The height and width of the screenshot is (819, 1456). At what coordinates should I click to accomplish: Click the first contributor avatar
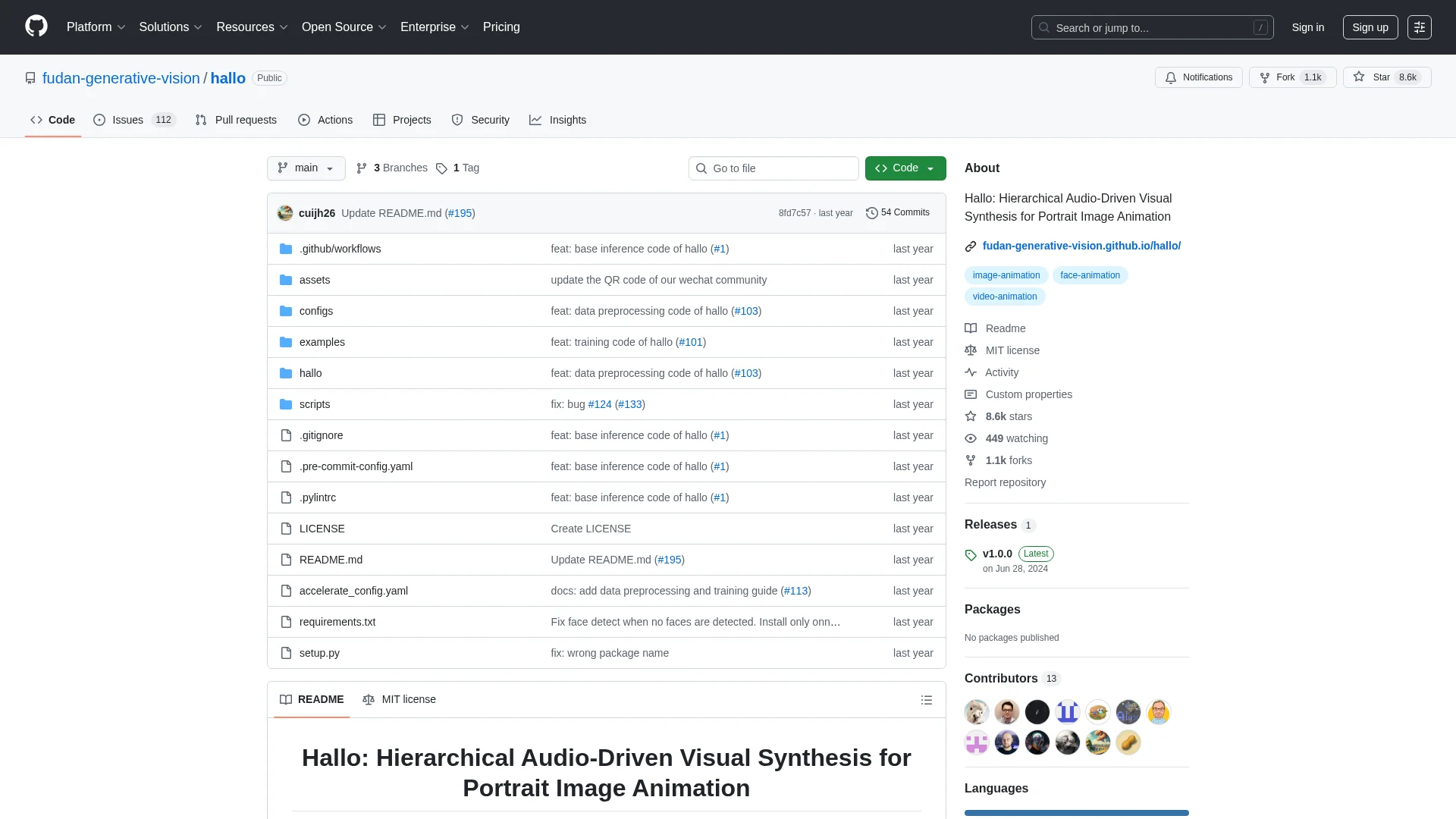point(976,712)
